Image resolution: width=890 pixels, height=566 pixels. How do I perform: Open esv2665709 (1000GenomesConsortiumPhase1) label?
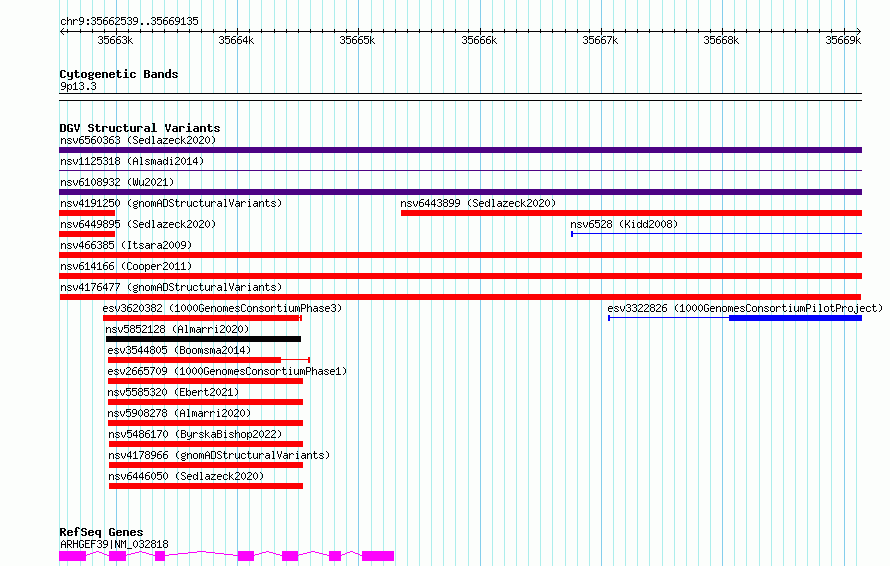[227, 371]
